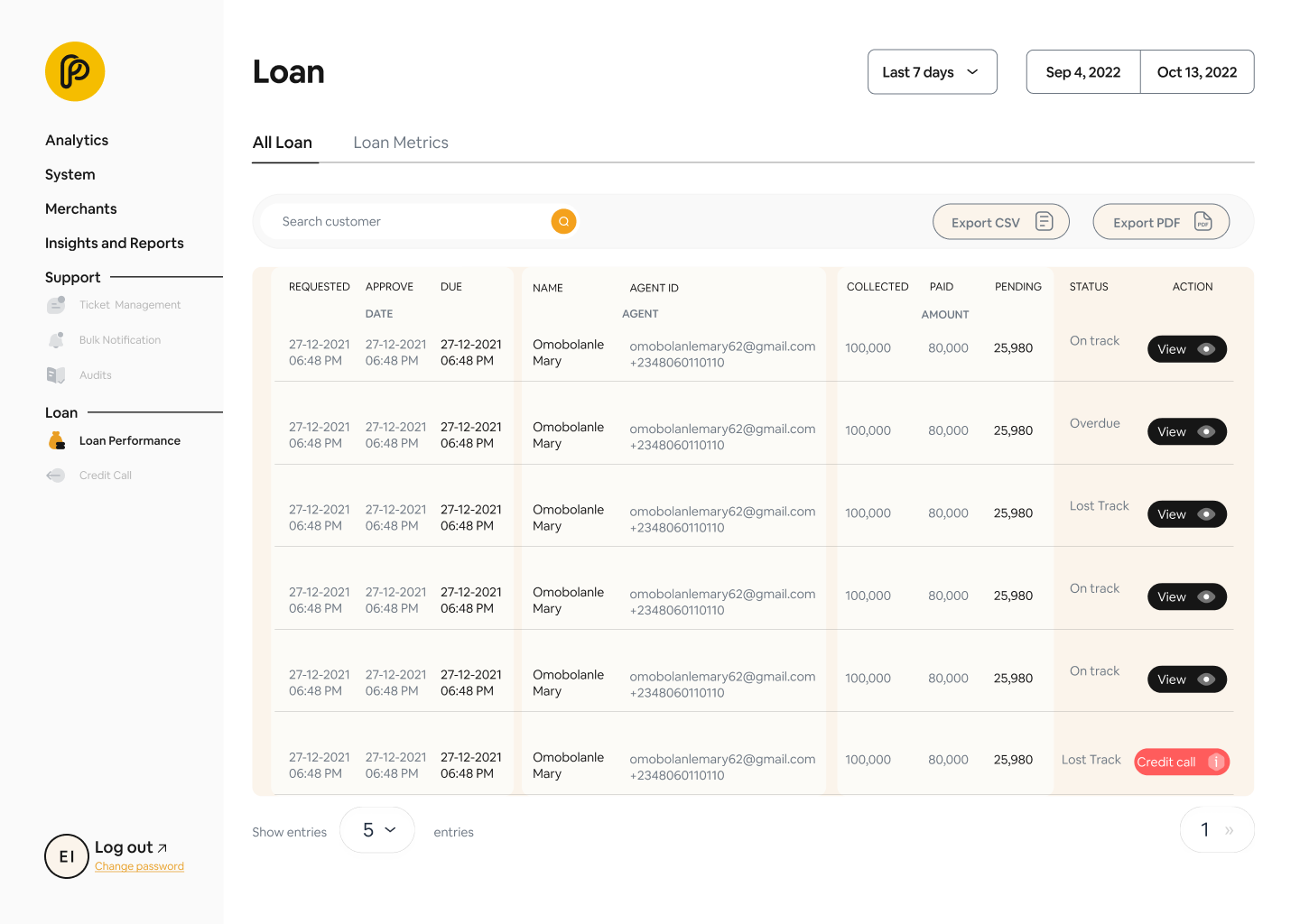Viewport: 1300px width, 924px height.
Task: Switch to the Loan Metrics tab
Action: (401, 143)
